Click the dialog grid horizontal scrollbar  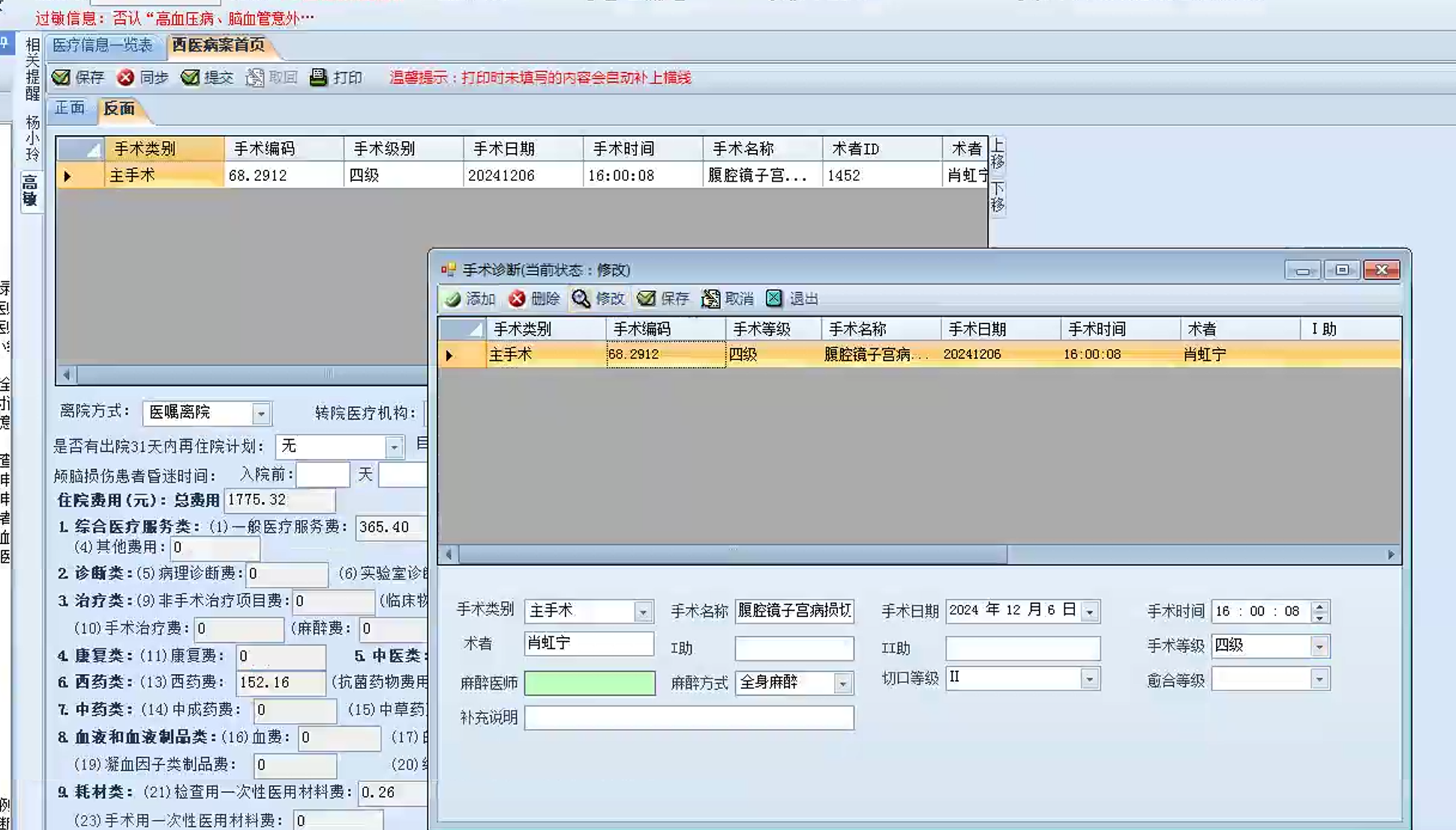click(733, 555)
